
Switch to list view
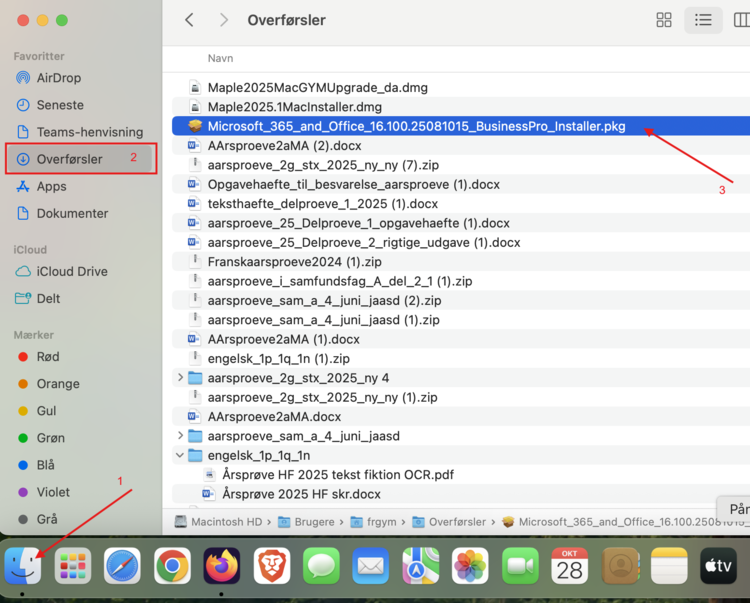pos(703,20)
